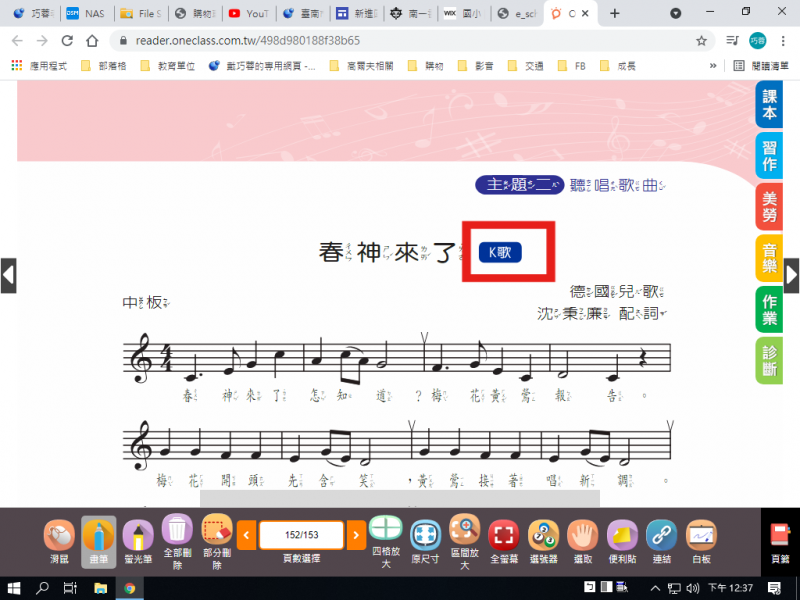
Task: Add a 便利貼 sticky note
Action: (621, 535)
